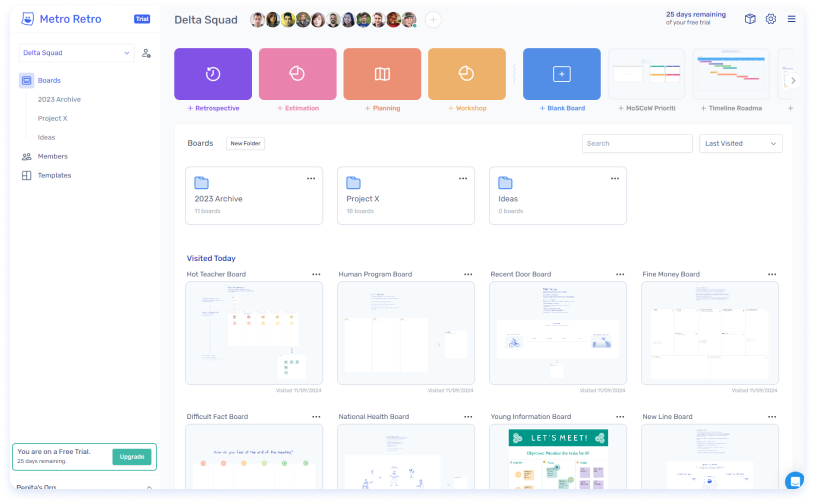This screenshot has width=814, height=503.
Task: Add a member with the plus circle
Action: [x=433, y=20]
